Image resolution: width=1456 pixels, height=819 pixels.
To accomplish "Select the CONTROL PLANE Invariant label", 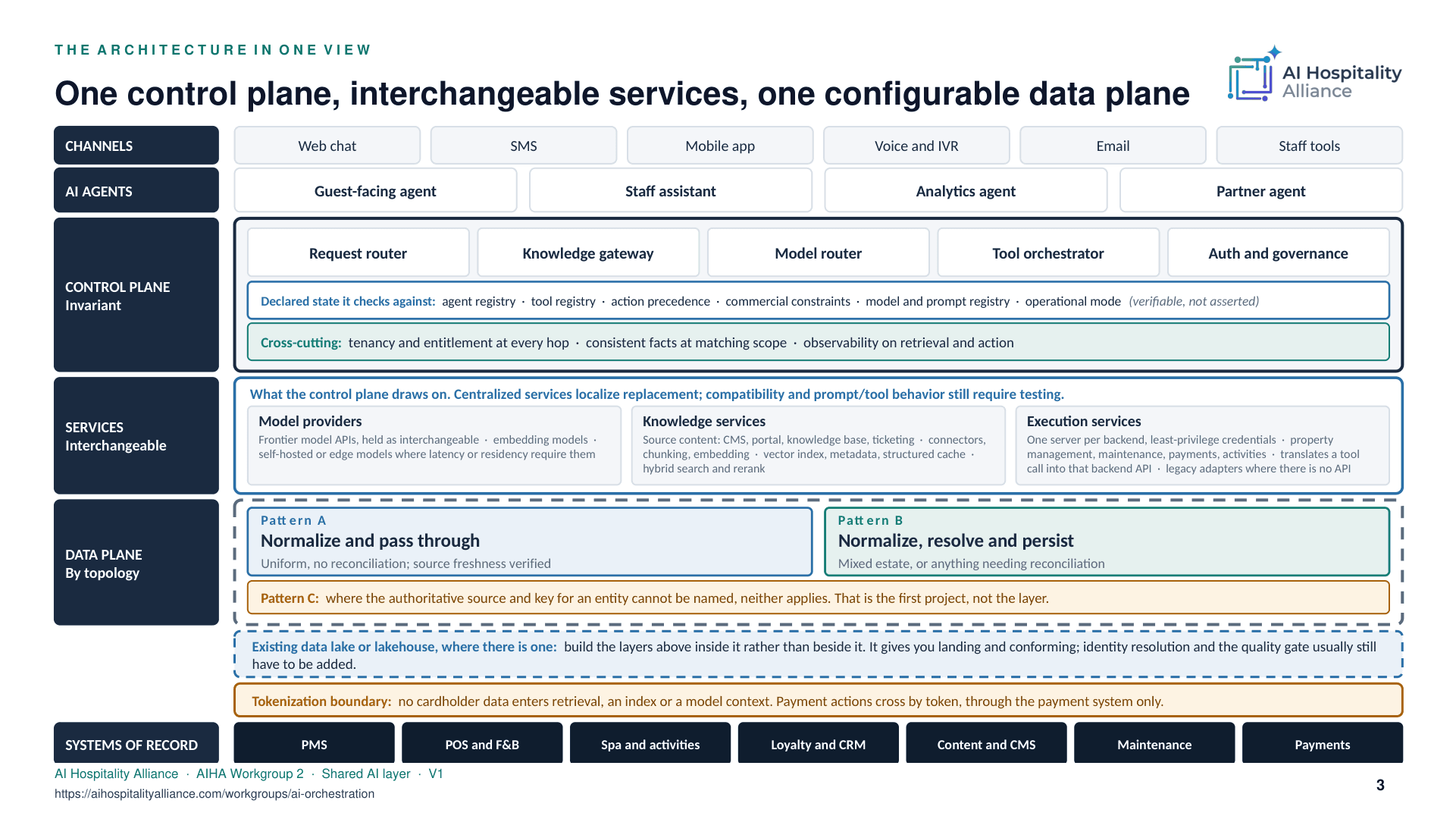I will (136, 295).
